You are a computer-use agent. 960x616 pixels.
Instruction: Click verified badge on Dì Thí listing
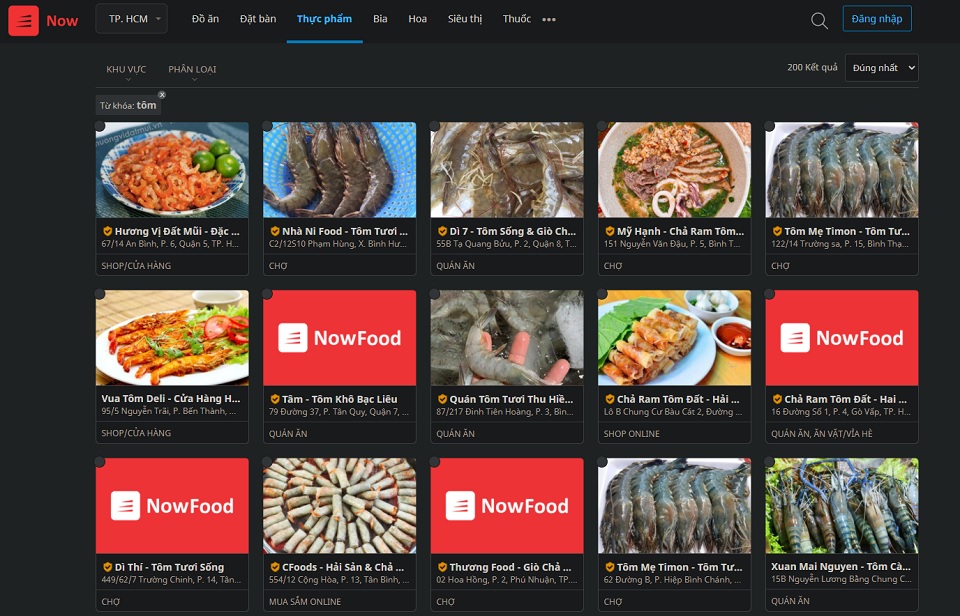pos(107,567)
